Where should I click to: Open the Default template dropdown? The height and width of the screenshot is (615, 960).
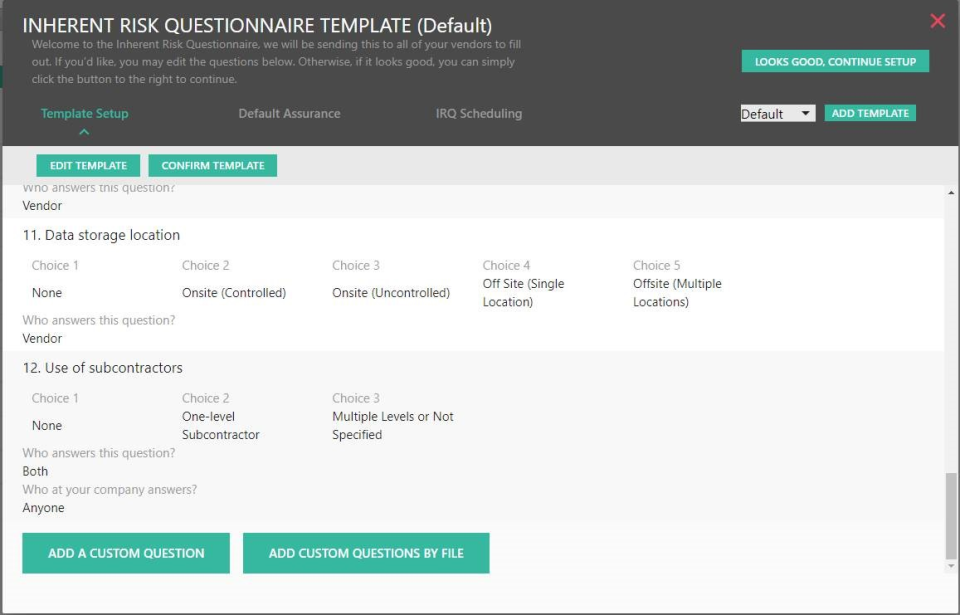click(x=775, y=113)
